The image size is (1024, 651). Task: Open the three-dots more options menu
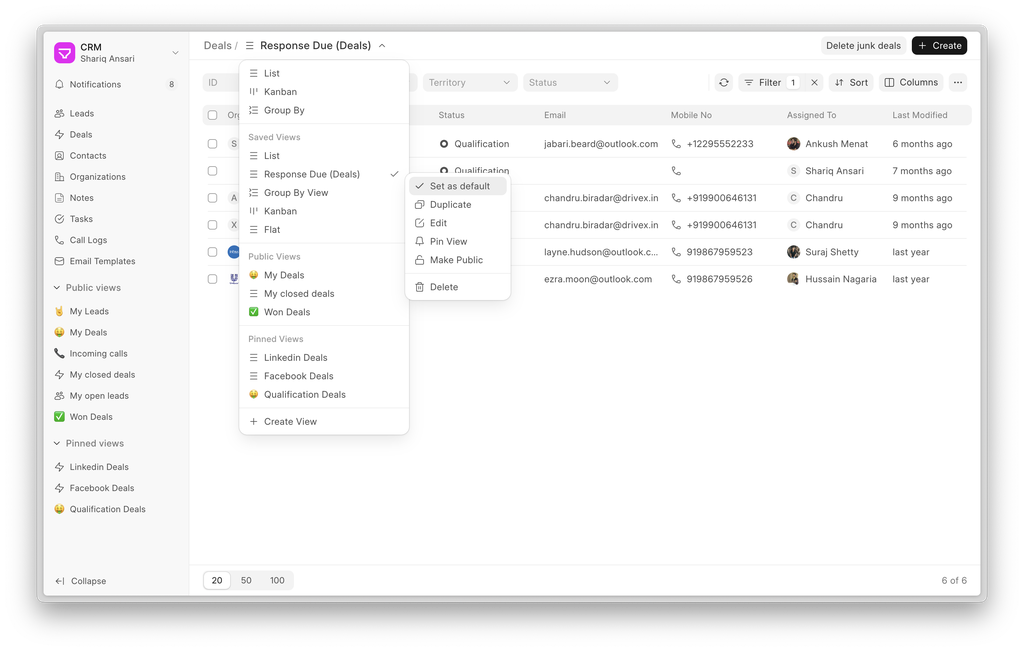tap(958, 83)
